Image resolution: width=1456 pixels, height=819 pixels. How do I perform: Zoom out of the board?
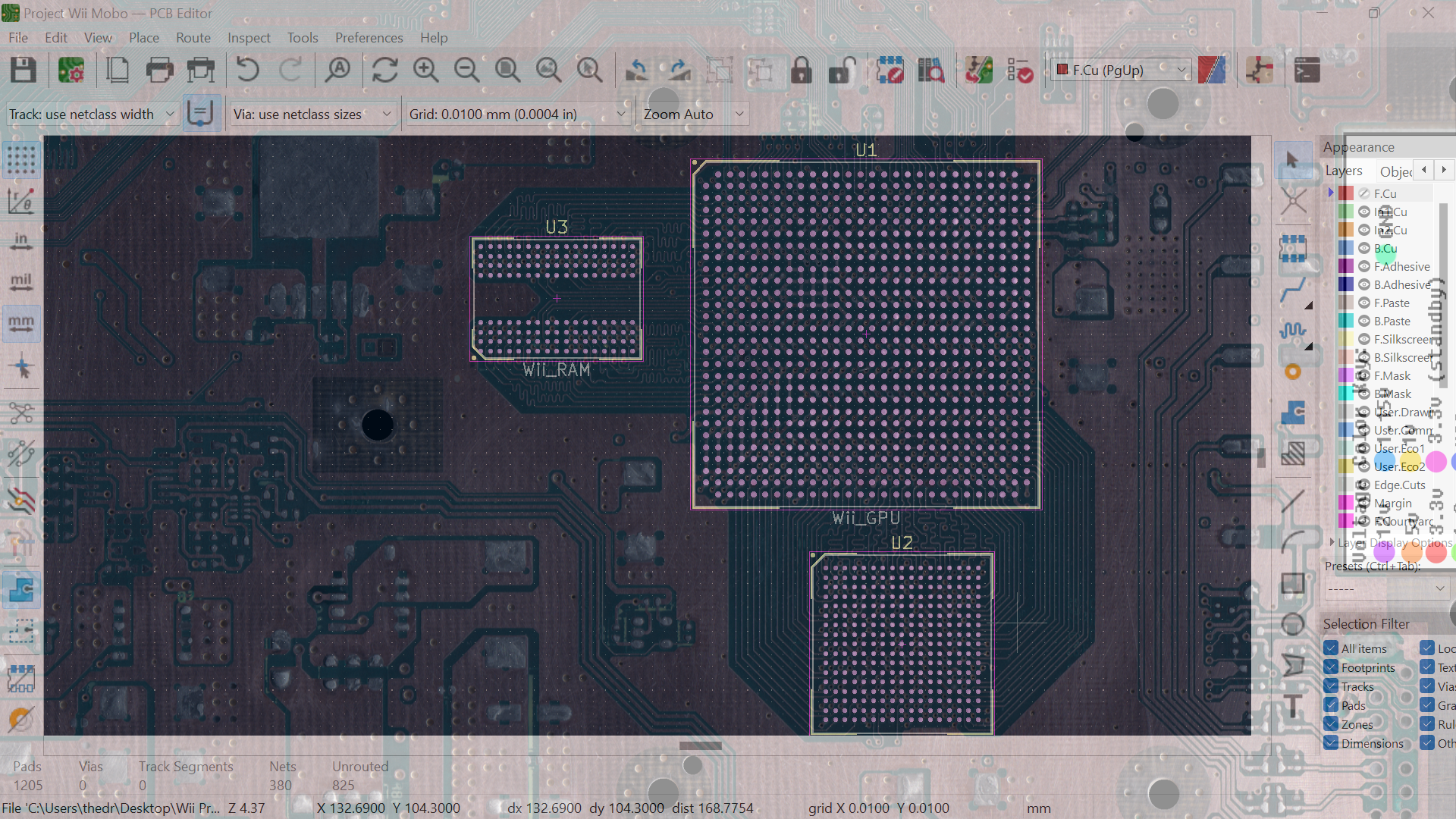[467, 70]
